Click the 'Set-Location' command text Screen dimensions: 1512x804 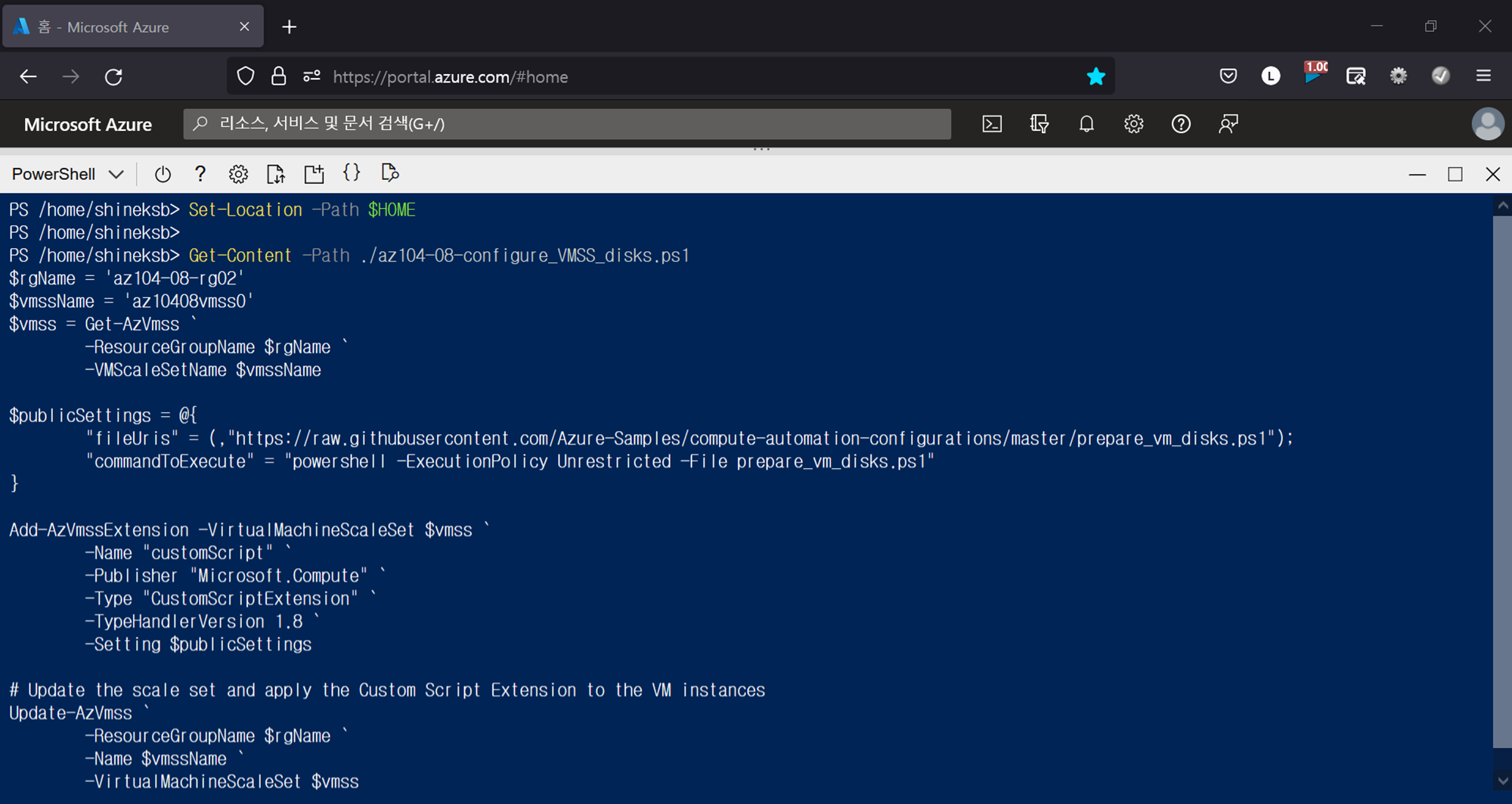click(246, 210)
